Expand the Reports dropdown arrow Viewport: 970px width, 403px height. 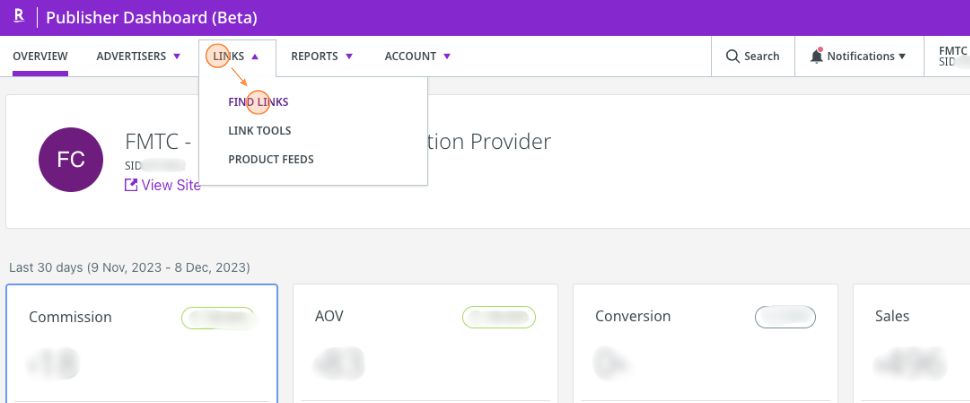[349, 57]
